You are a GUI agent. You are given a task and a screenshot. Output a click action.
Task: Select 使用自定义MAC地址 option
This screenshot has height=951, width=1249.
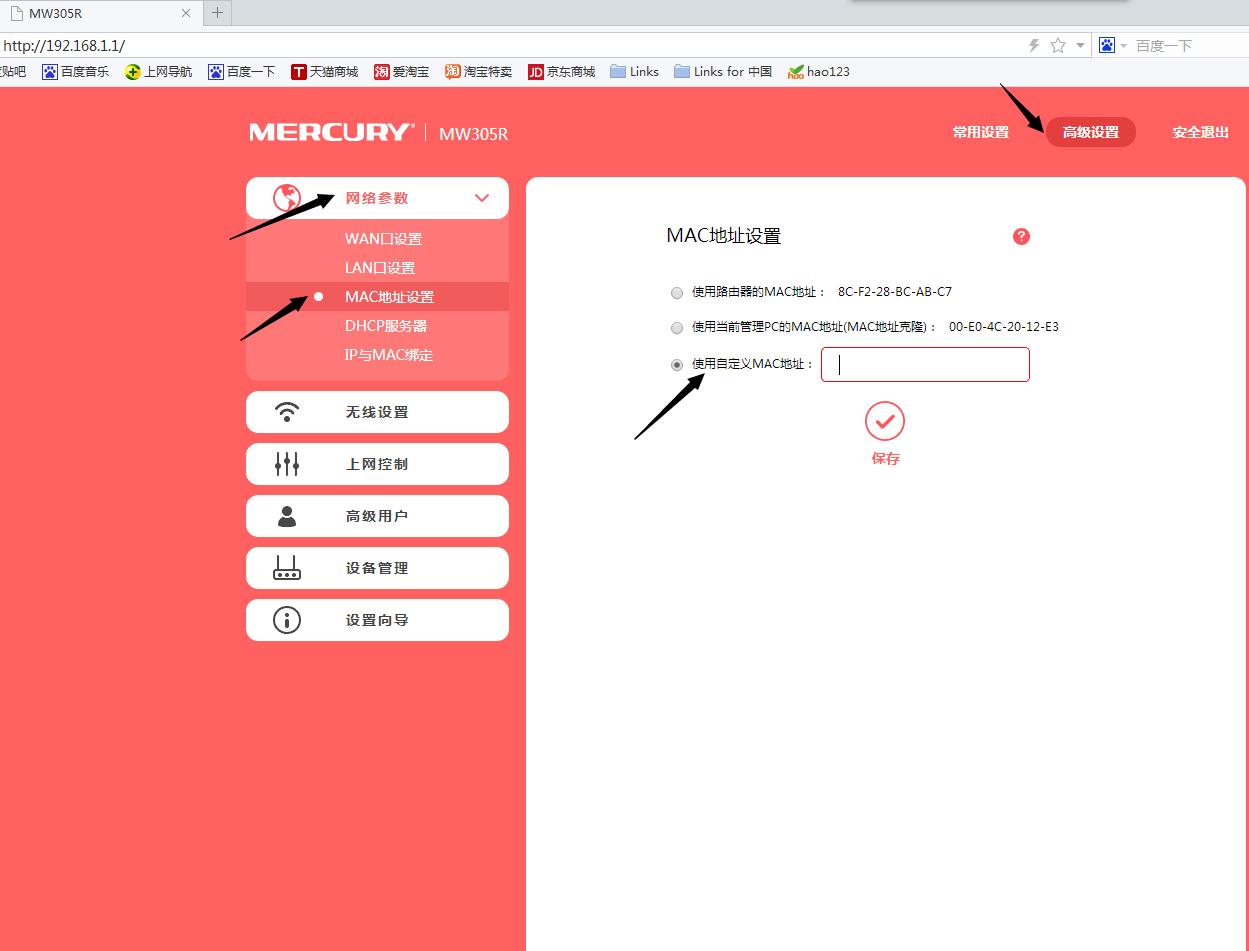[x=676, y=365]
